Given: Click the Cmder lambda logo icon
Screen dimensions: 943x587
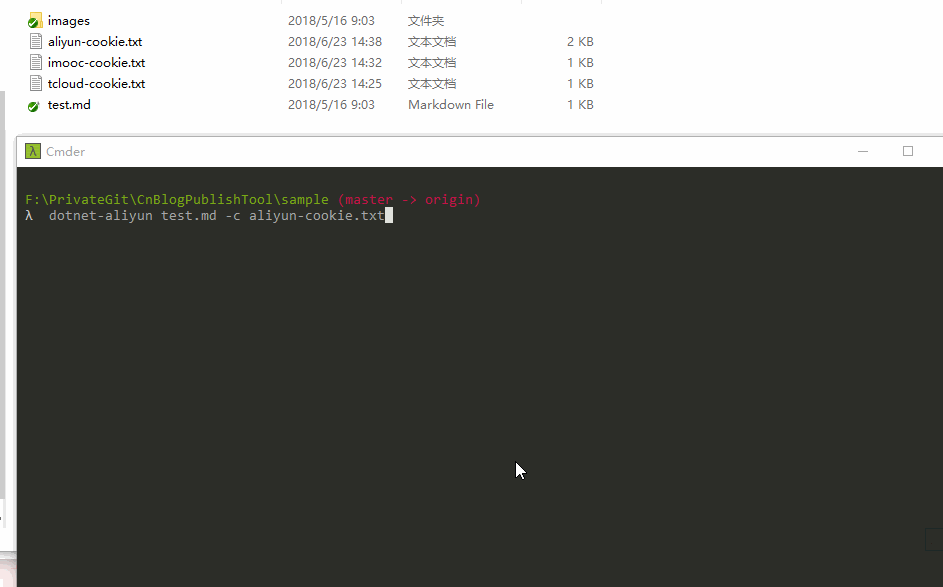Looking at the screenshot, I should (32, 151).
